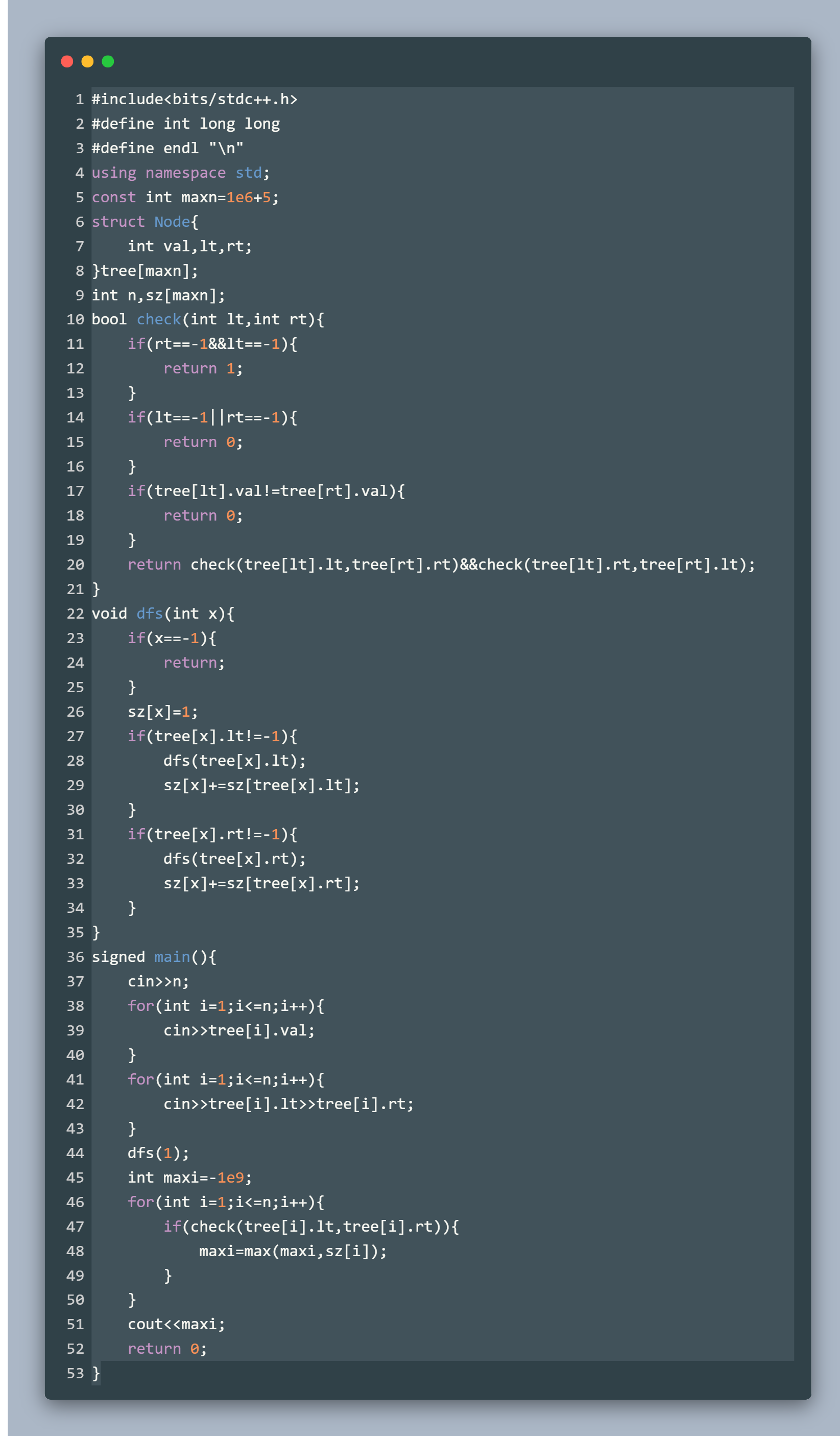Select the "#include<bits/stdc++.h>" line
840x1436 pixels.
(195, 99)
